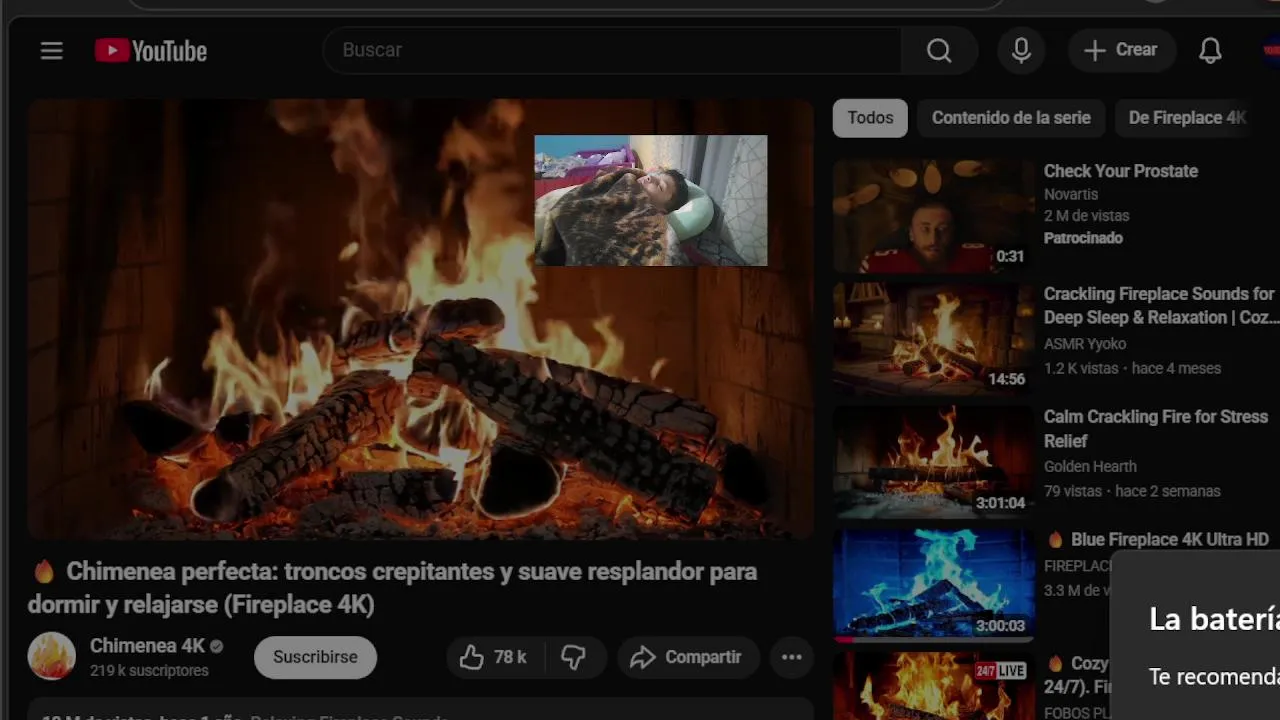Screen dimensions: 1280x720
Task: Click the Patrocinado label
Action: (x=1083, y=238)
